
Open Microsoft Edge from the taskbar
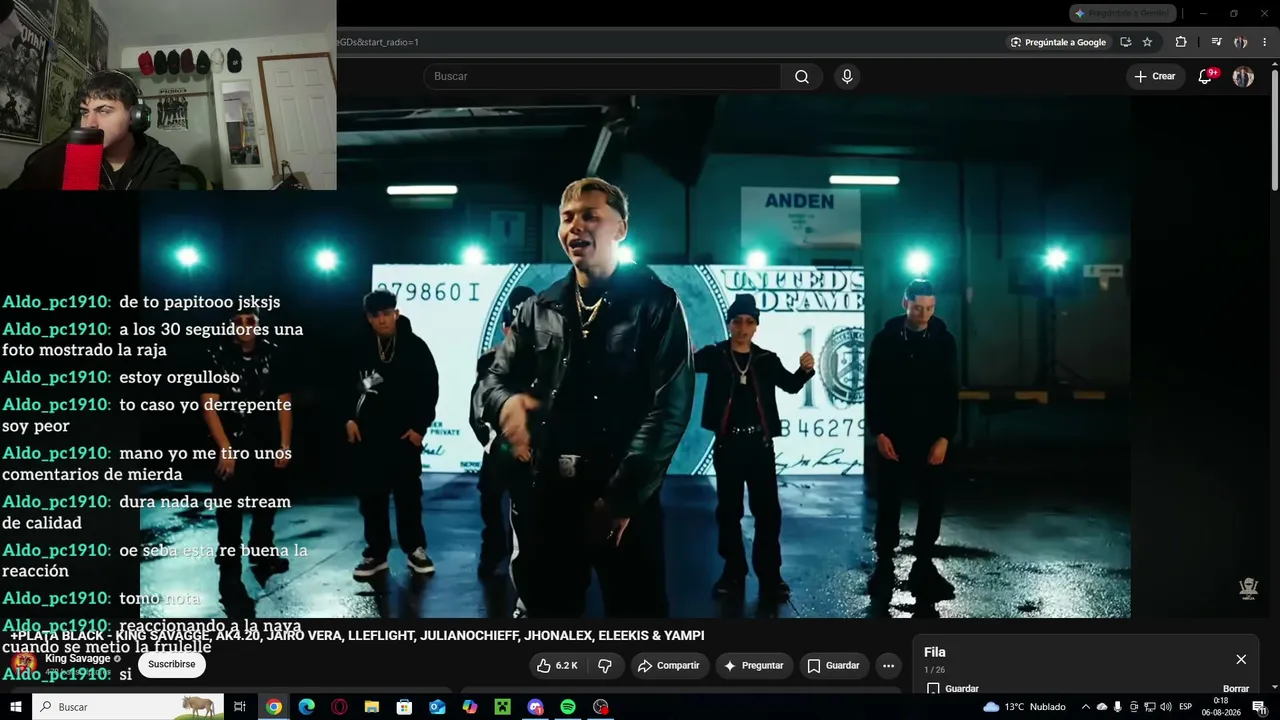(306, 707)
